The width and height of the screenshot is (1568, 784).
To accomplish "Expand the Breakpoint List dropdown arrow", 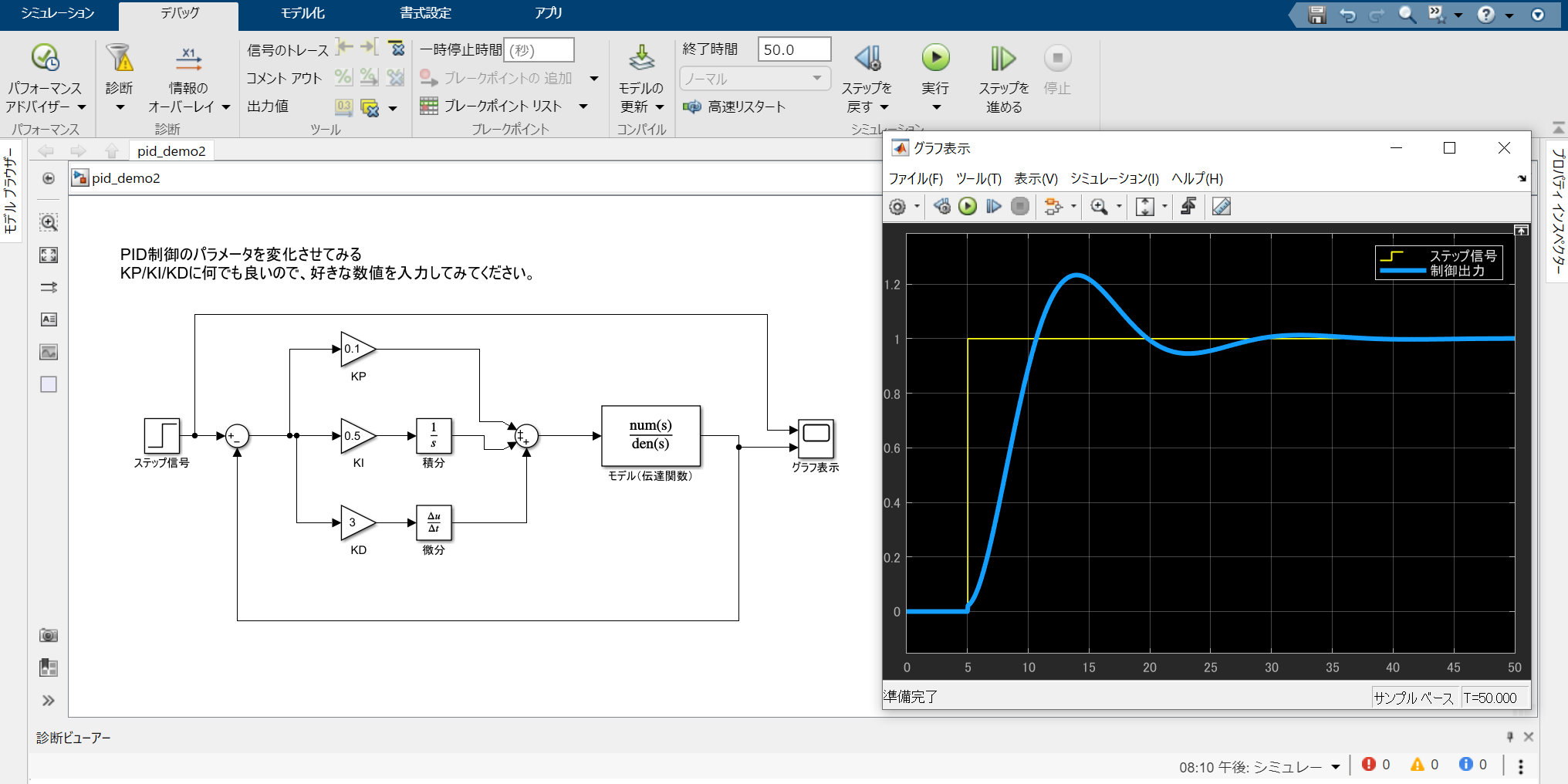I will click(583, 106).
